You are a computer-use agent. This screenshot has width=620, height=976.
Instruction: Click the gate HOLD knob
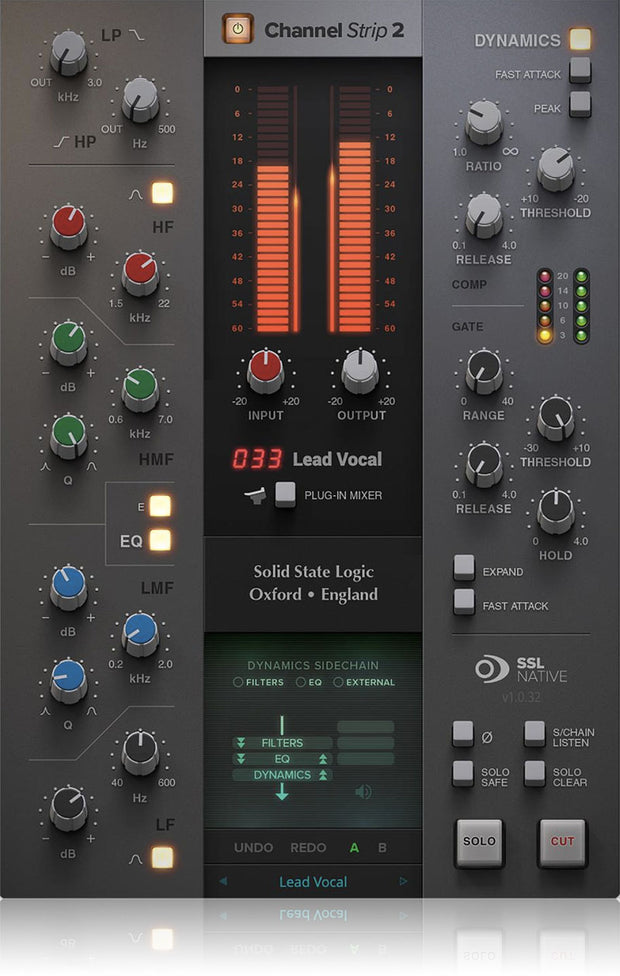[x=556, y=510]
